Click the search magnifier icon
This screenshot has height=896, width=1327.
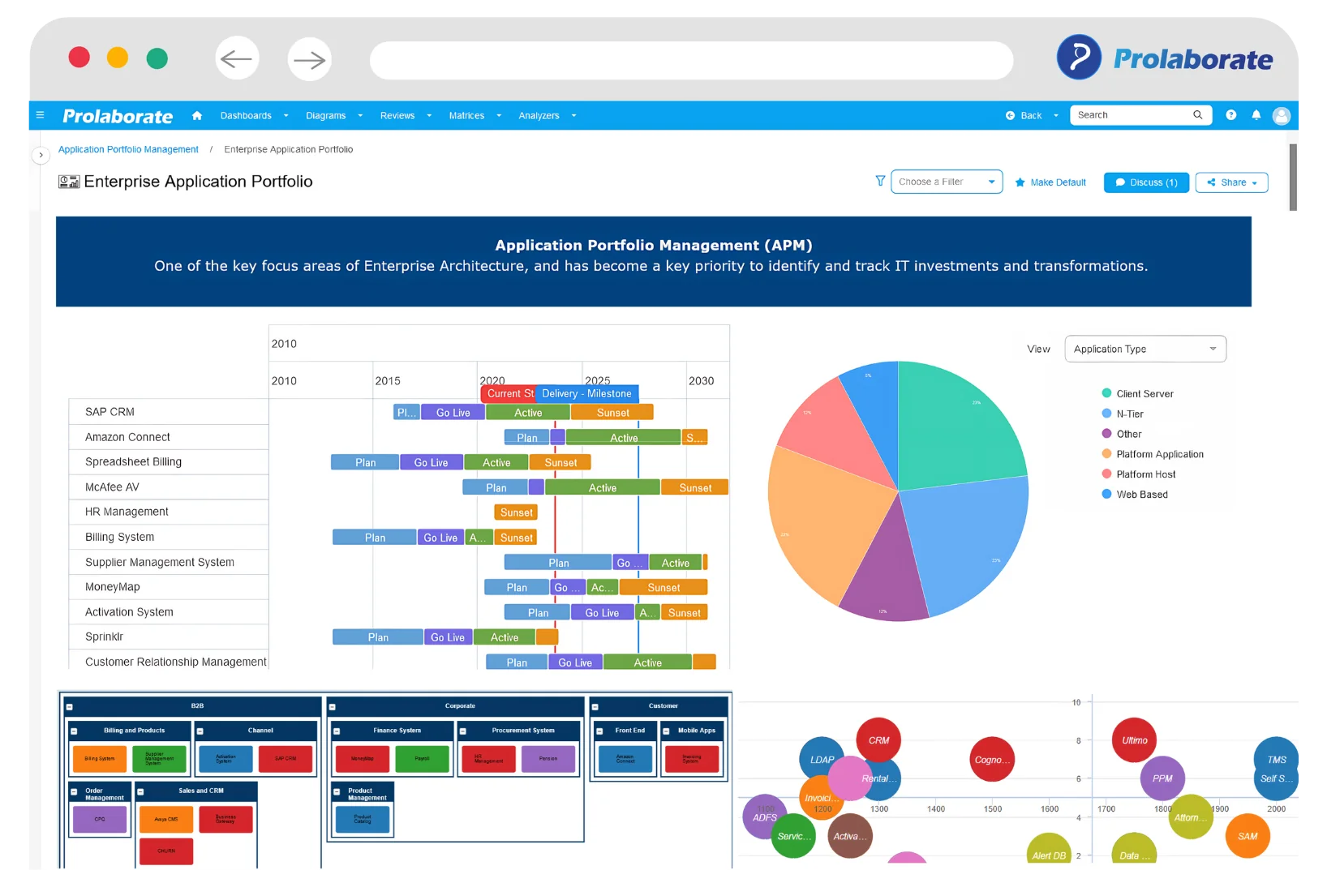tap(1197, 115)
